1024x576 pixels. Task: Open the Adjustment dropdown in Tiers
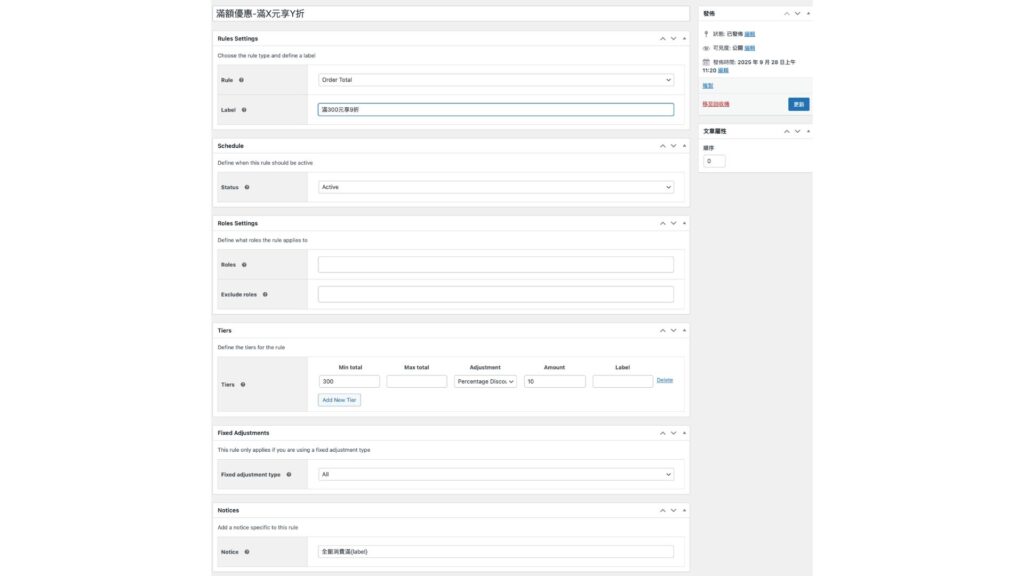click(485, 381)
